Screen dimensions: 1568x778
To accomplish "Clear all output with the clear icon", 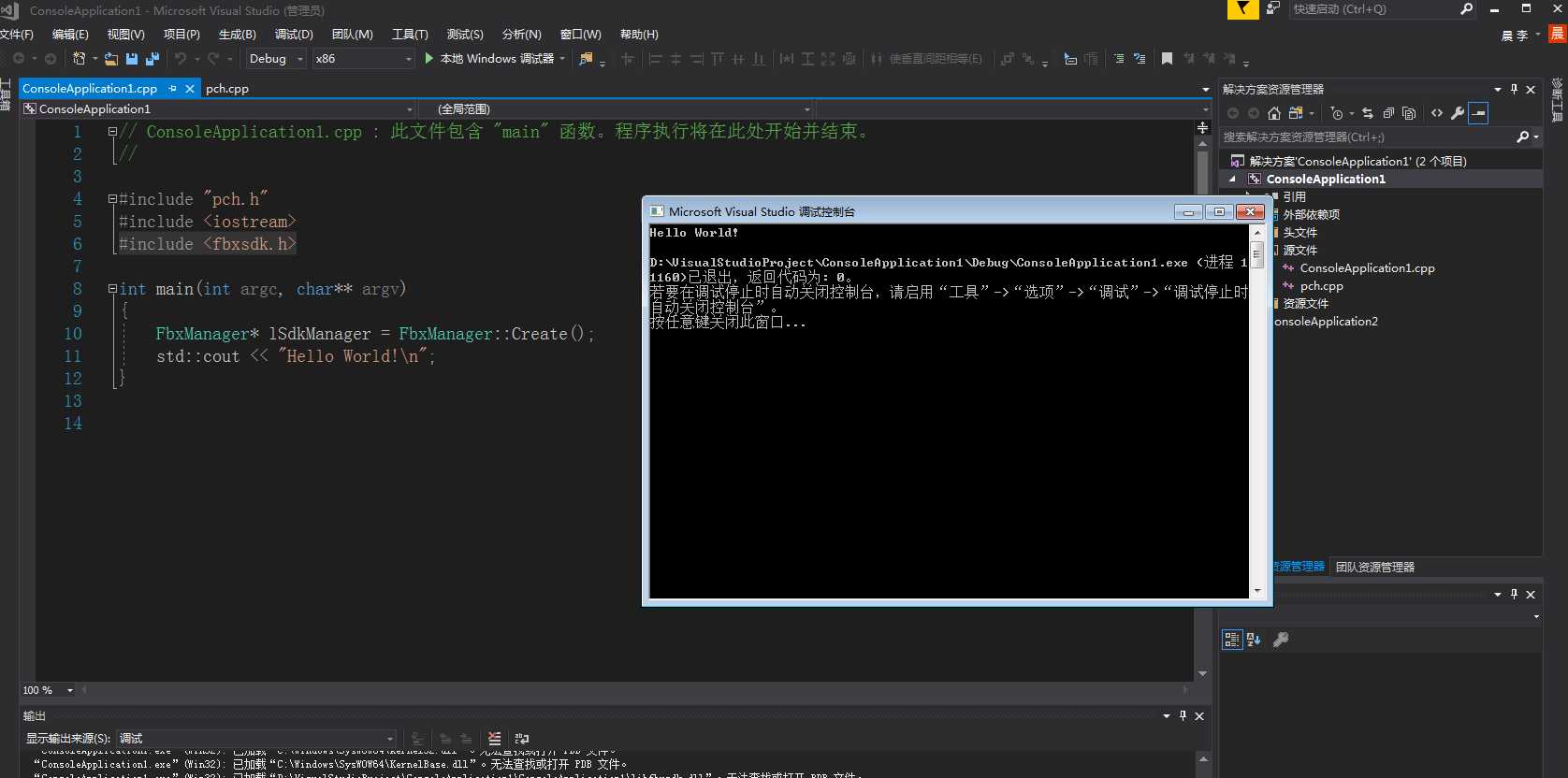I will point(495,739).
